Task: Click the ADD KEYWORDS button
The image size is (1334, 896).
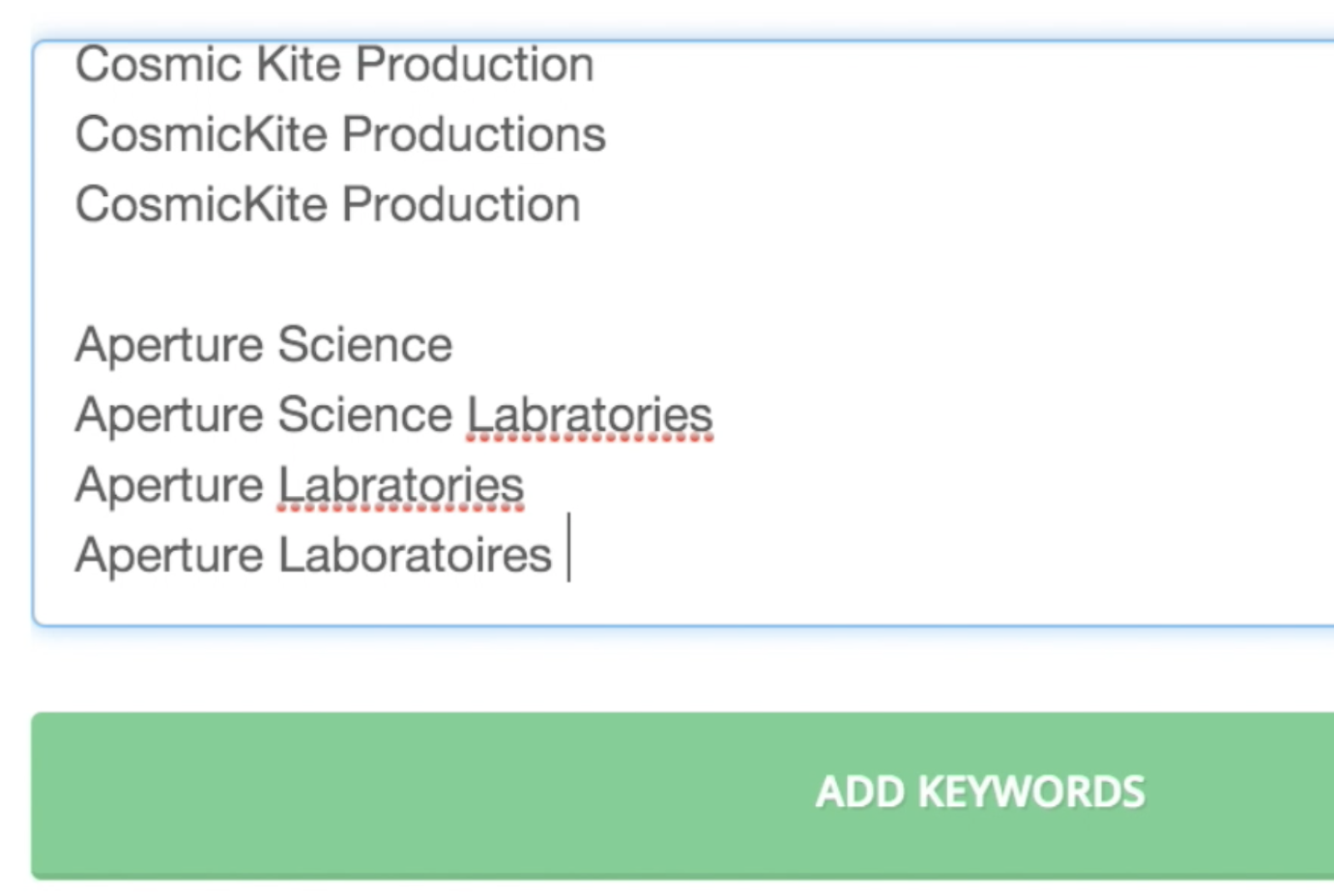Action: pos(980,793)
